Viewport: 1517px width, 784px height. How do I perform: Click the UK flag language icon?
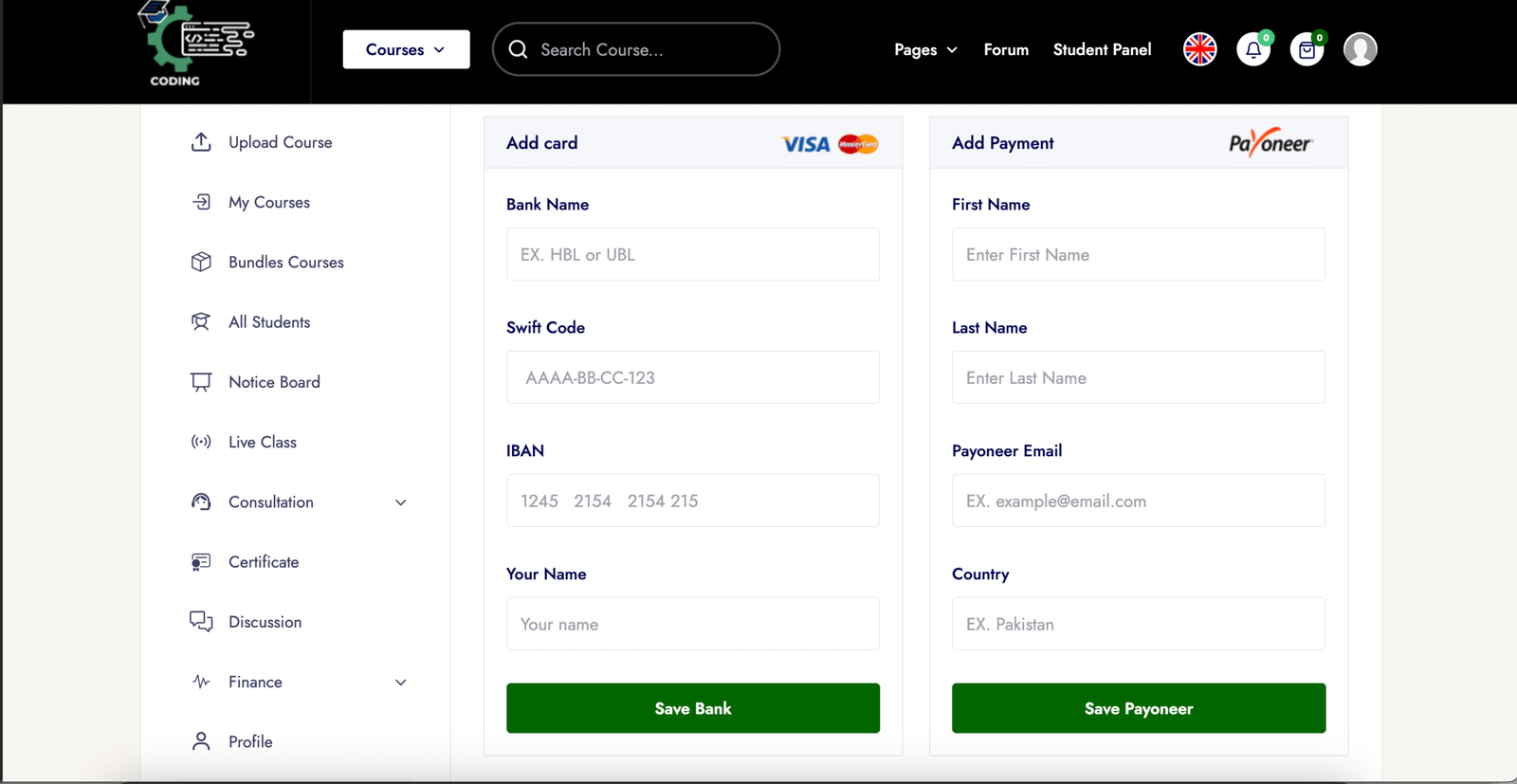(x=1200, y=49)
